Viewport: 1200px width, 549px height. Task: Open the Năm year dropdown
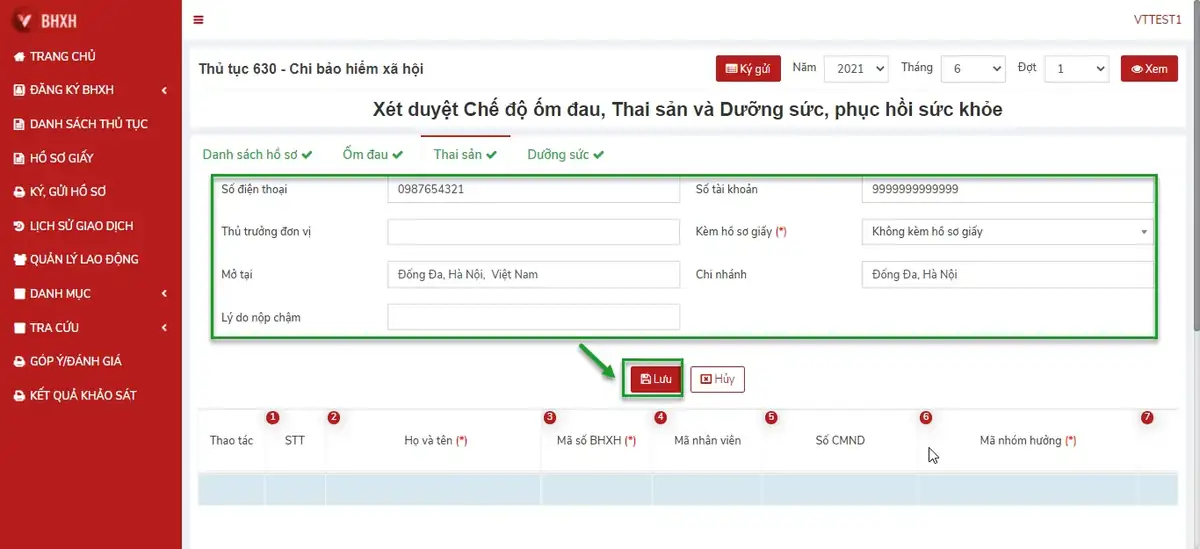(856, 69)
